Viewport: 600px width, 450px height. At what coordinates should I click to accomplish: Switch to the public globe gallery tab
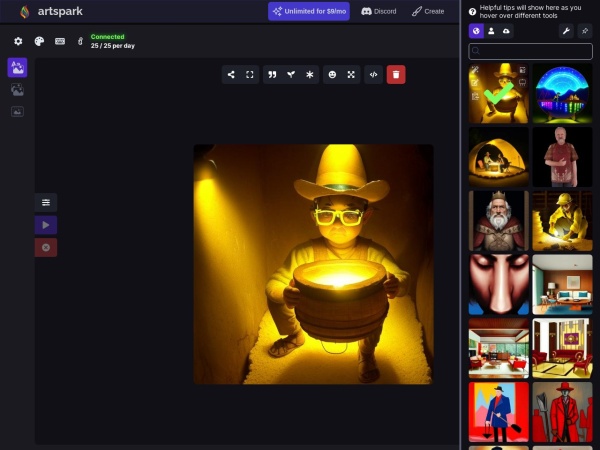click(477, 31)
